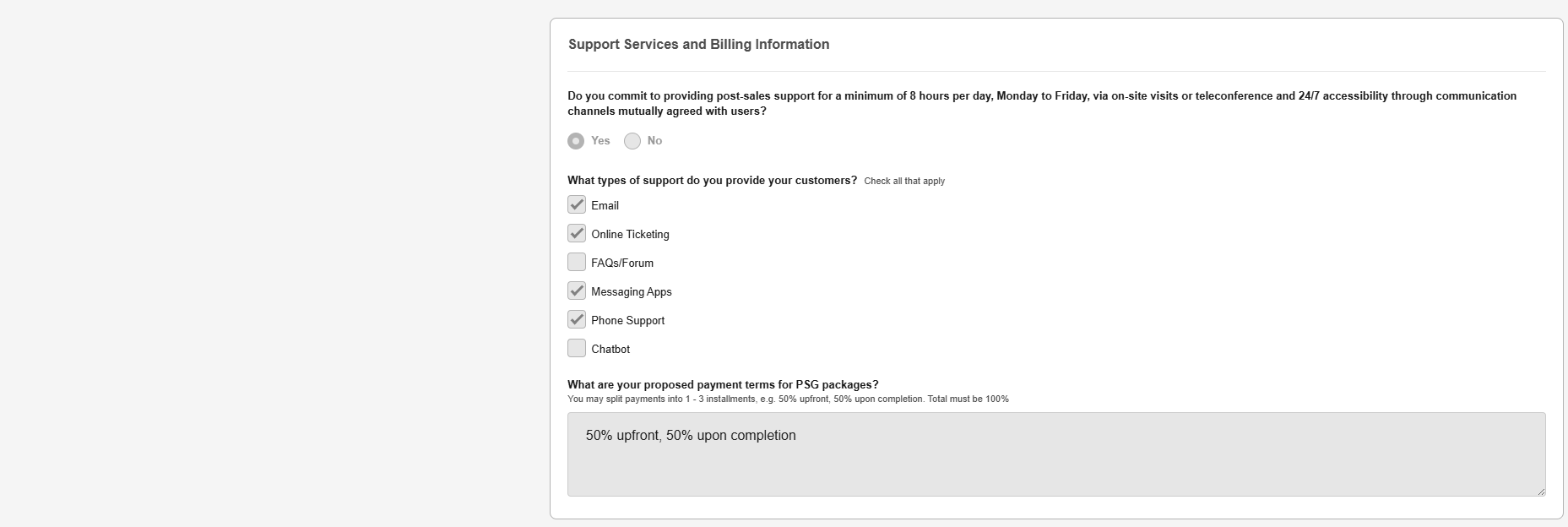Select the Yes radio button
The width and height of the screenshot is (1568, 527).
tap(576, 141)
